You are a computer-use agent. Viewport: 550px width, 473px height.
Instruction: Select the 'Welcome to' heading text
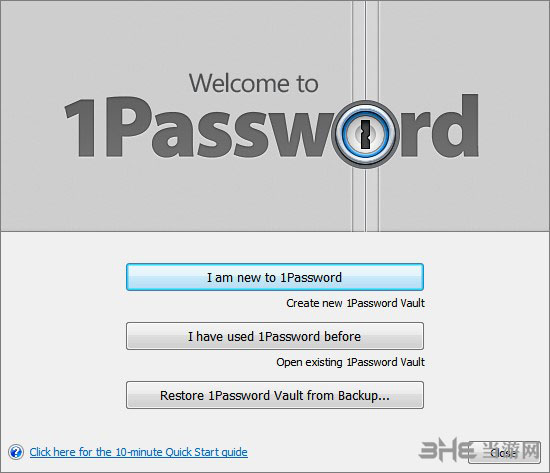[254, 84]
